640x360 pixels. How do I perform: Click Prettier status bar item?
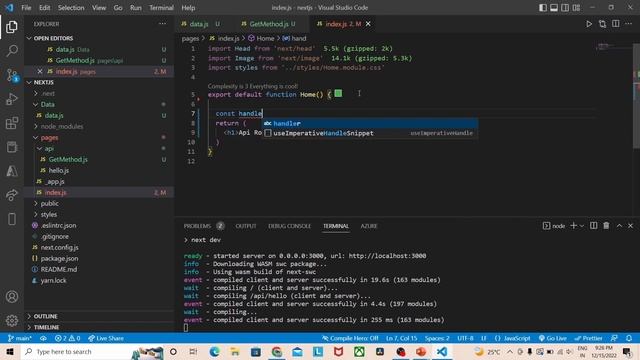pyautogui.click(x=588, y=338)
